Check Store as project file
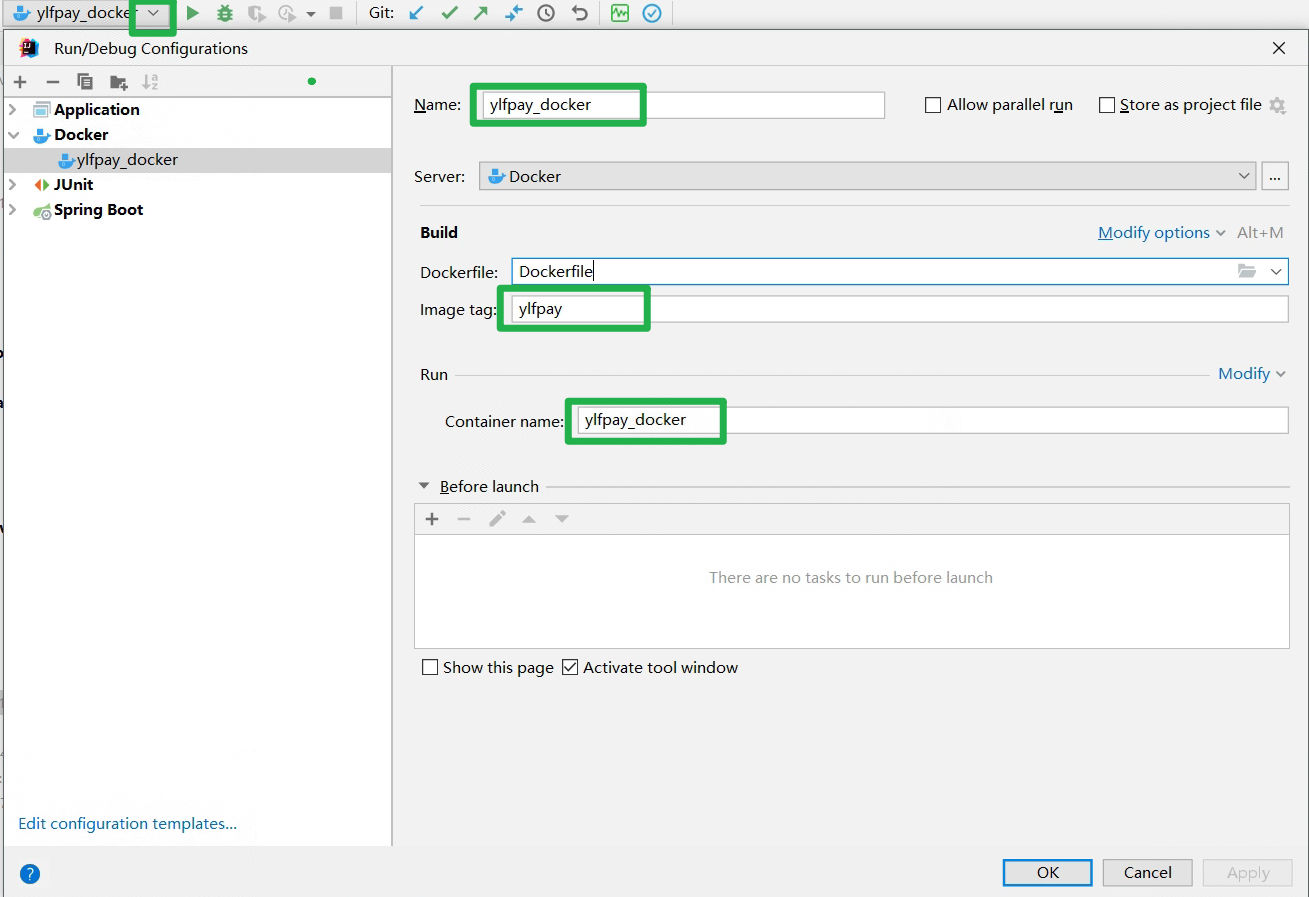 click(x=1107, y=105)
